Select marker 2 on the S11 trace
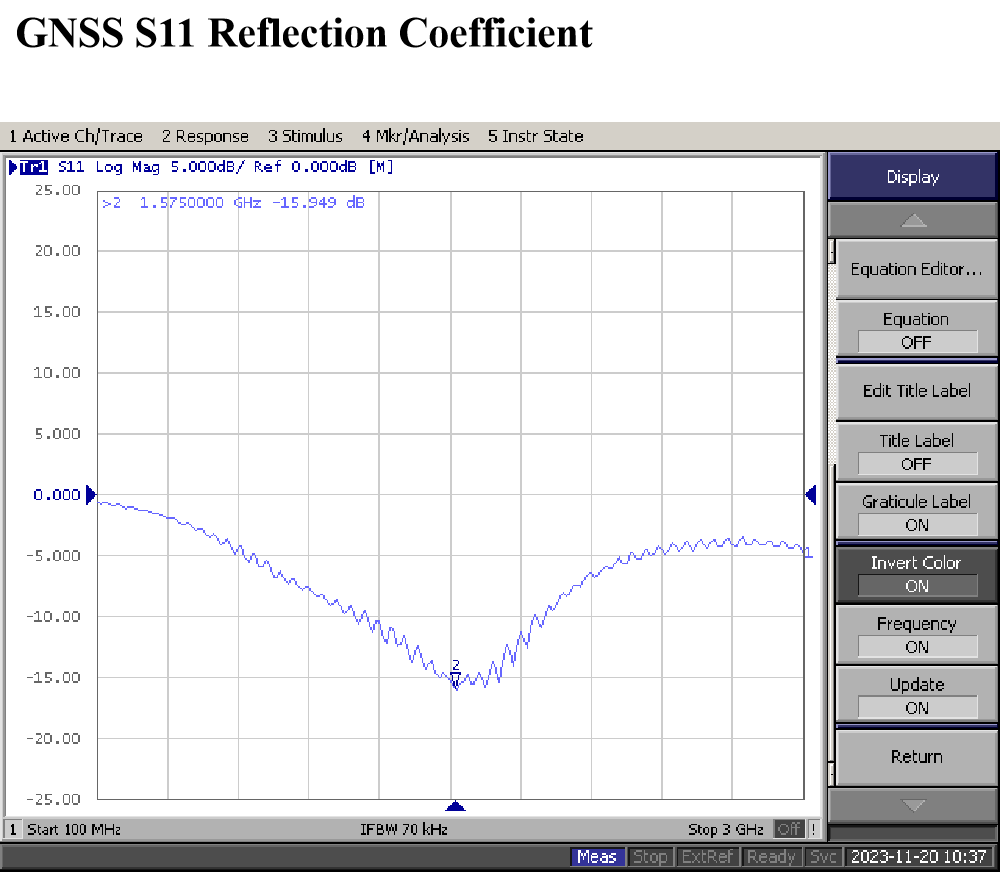The width and height of the screenshot is (1001, 873). 455,674
